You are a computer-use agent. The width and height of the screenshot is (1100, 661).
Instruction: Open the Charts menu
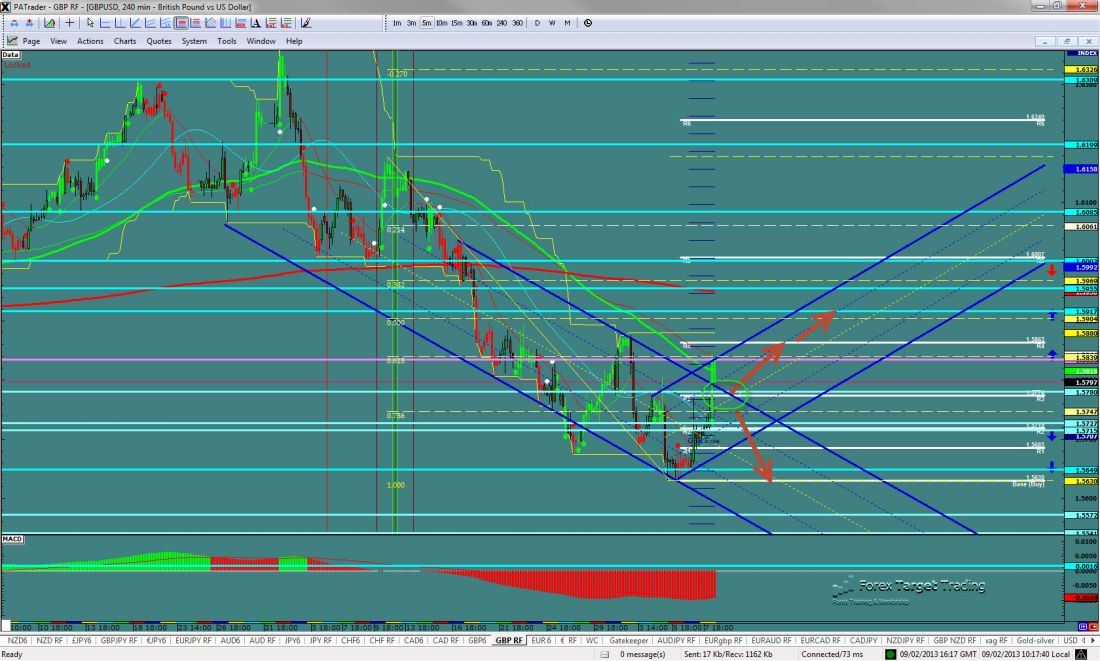point(125,41)
